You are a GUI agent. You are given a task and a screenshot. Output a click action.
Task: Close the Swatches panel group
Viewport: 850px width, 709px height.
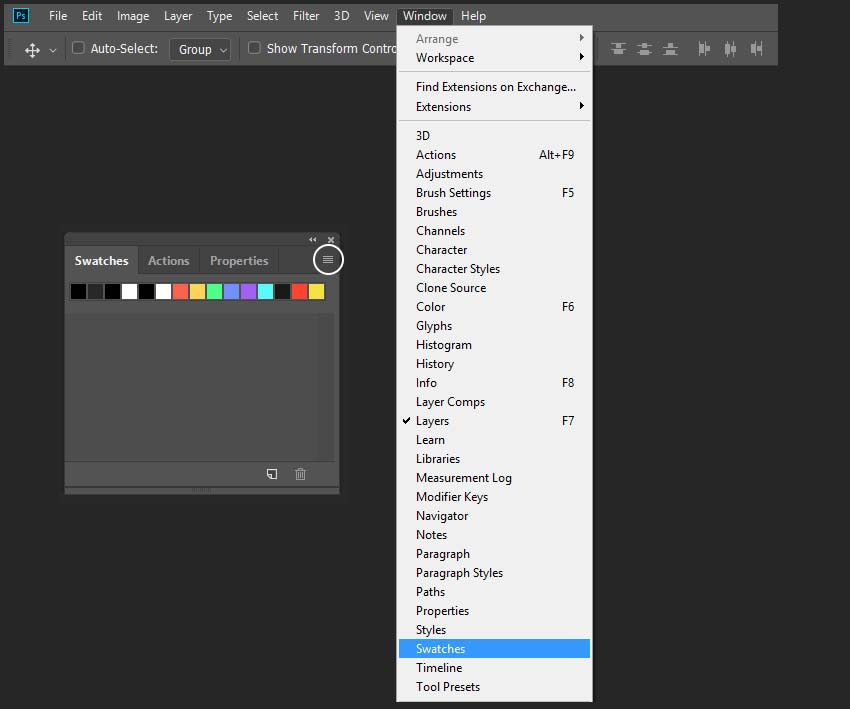click(331, 240)
